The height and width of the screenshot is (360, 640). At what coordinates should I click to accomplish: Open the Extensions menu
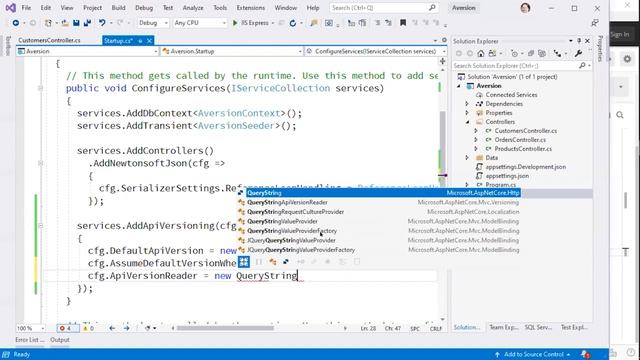[251, 8]
